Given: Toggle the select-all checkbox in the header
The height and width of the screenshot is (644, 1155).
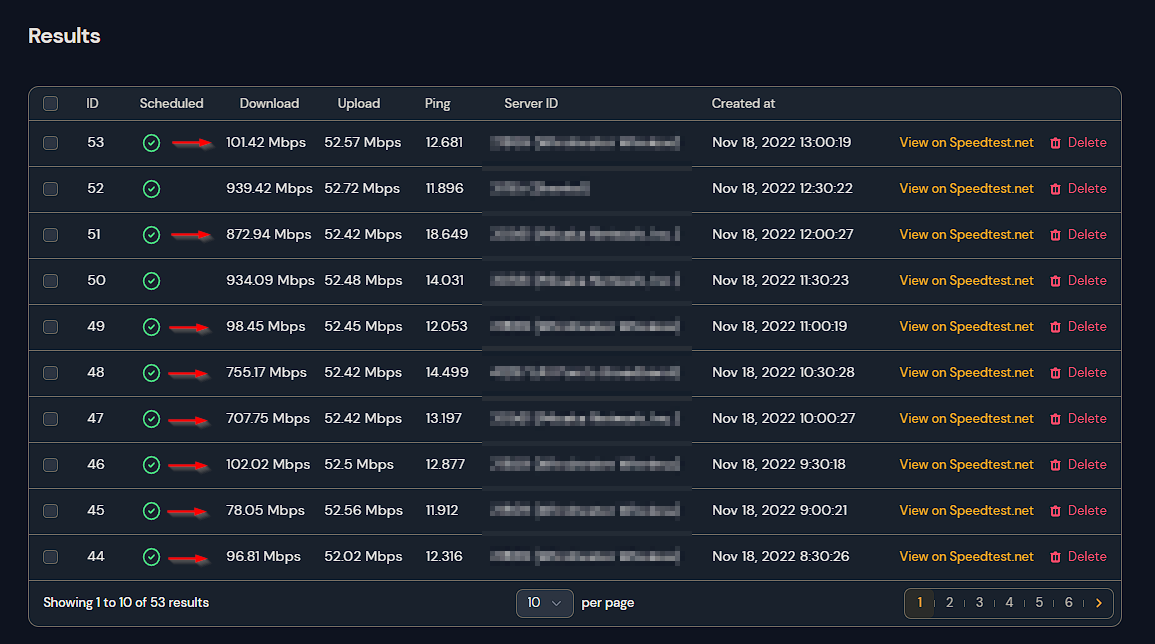Looking at the screenshot, I should pyautogui.click(x=50, y=103).
